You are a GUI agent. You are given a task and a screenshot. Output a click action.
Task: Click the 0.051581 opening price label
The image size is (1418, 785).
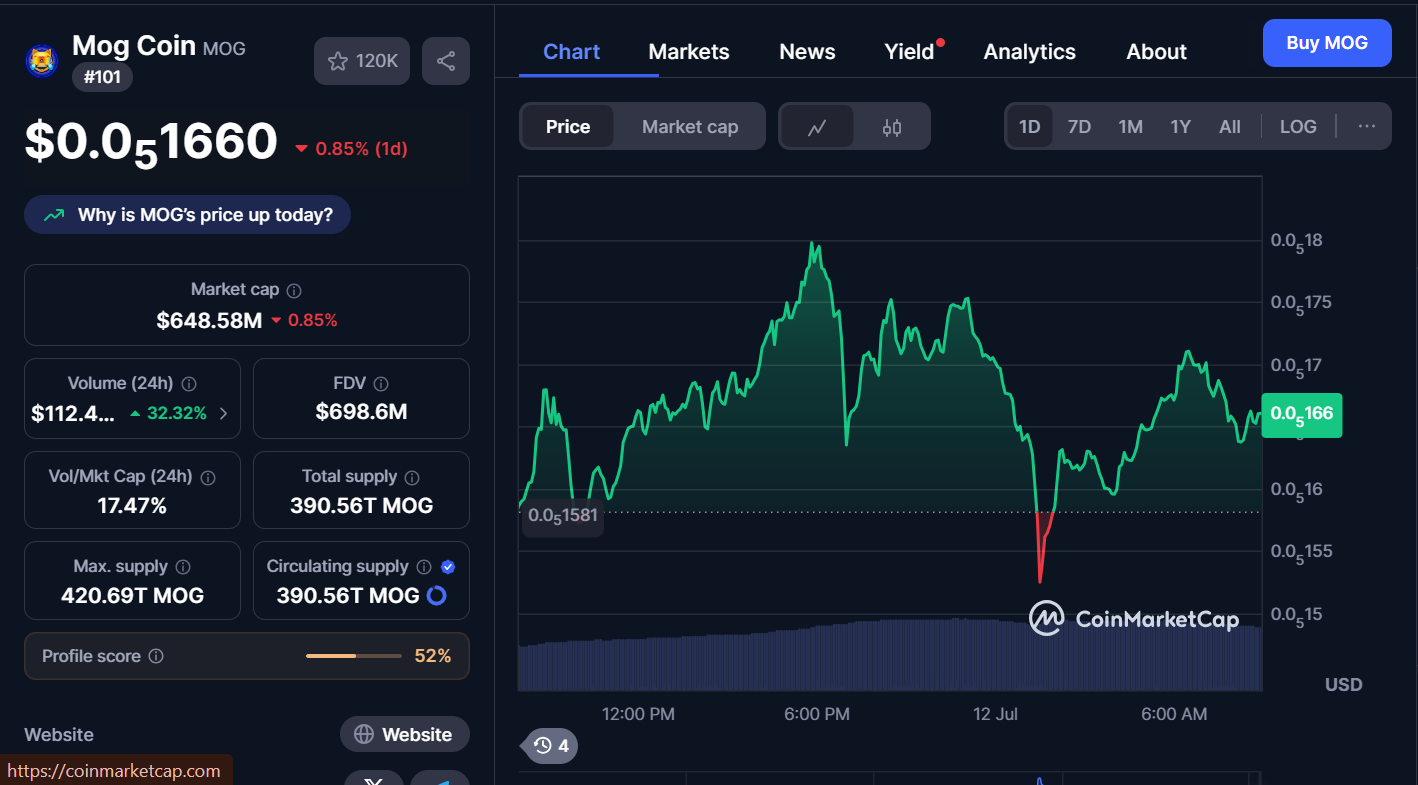tap(563, 516)
